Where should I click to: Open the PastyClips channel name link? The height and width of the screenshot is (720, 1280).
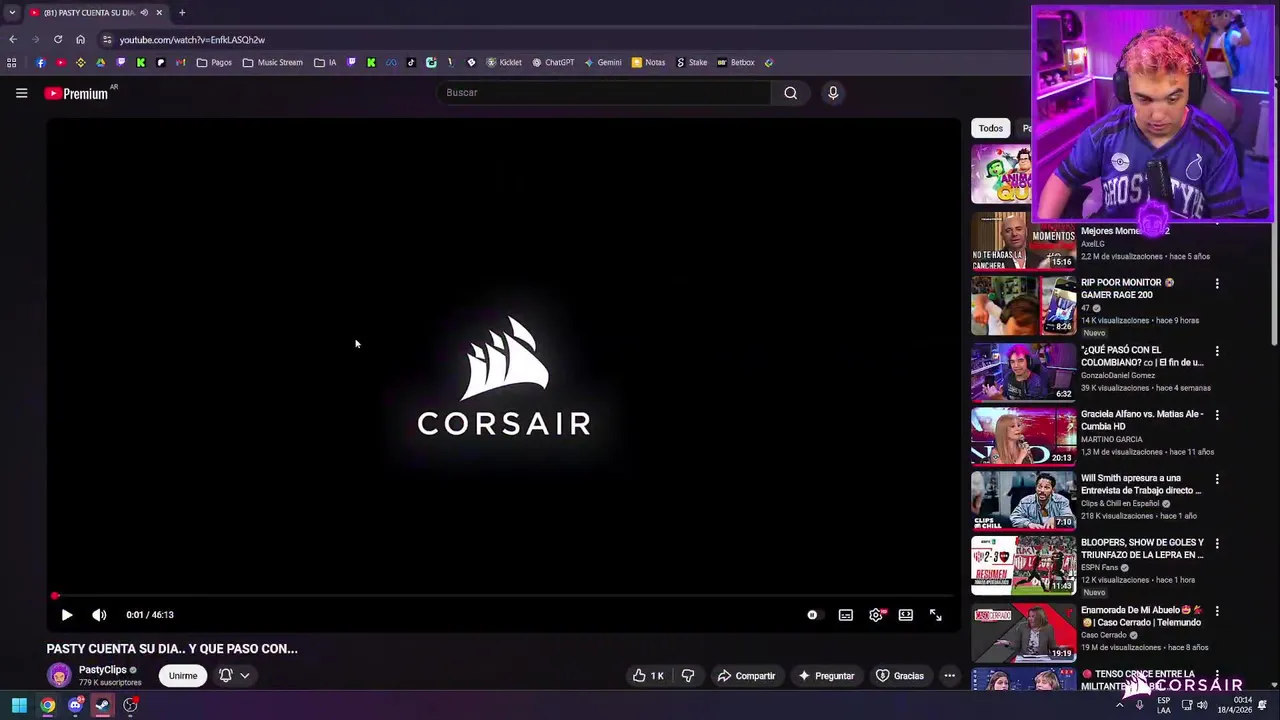click(x=102, y=670)
